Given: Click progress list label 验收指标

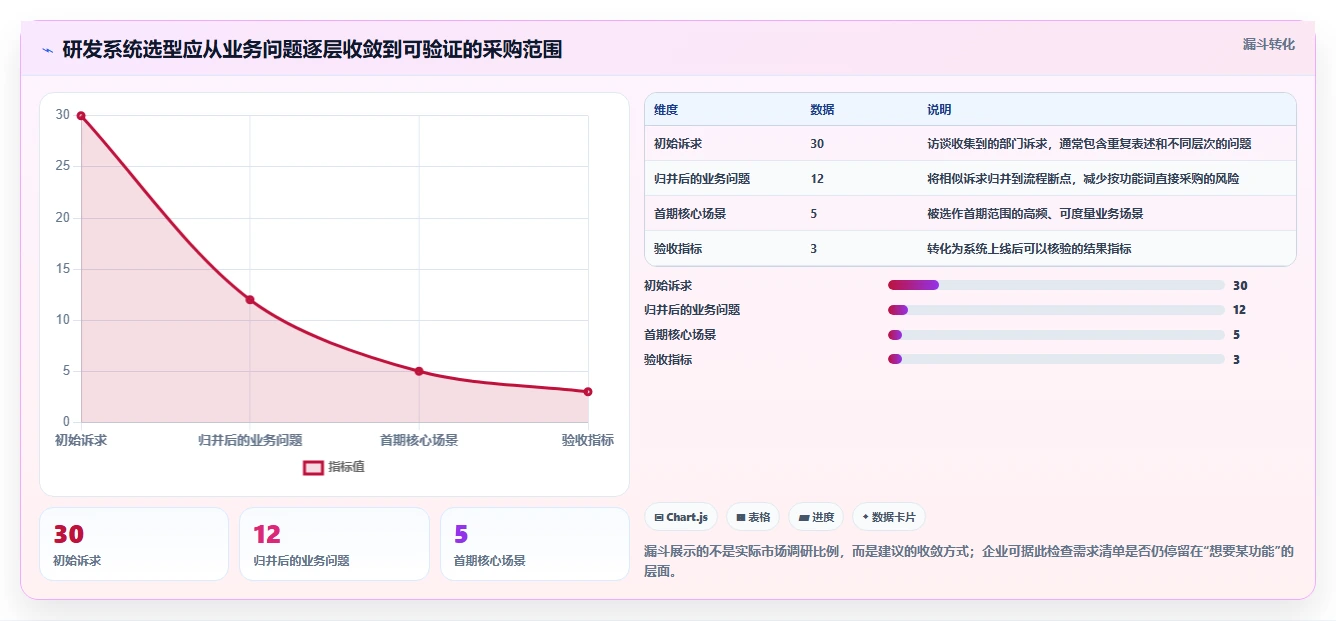Looking at the screenshot, I should point(668,359).
